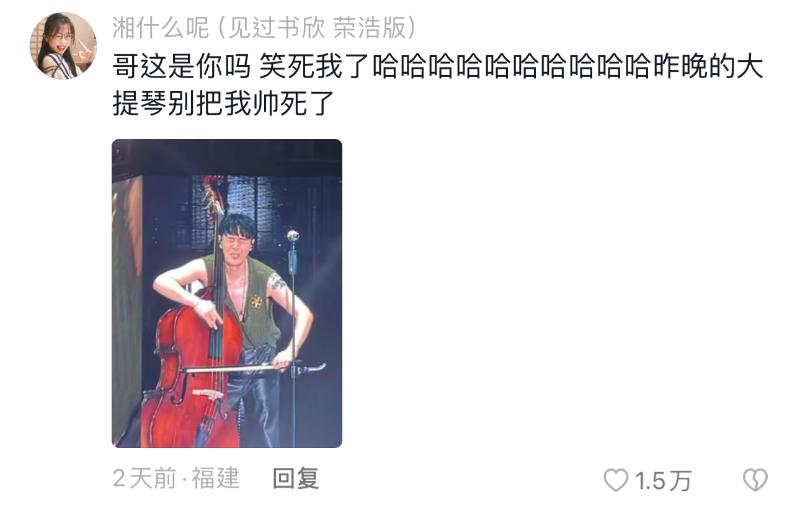This screenshot has height=515, width=800.
Task: Tap the nickname suffix 见过书欣 荣浩版
Action: coord(316,28)
